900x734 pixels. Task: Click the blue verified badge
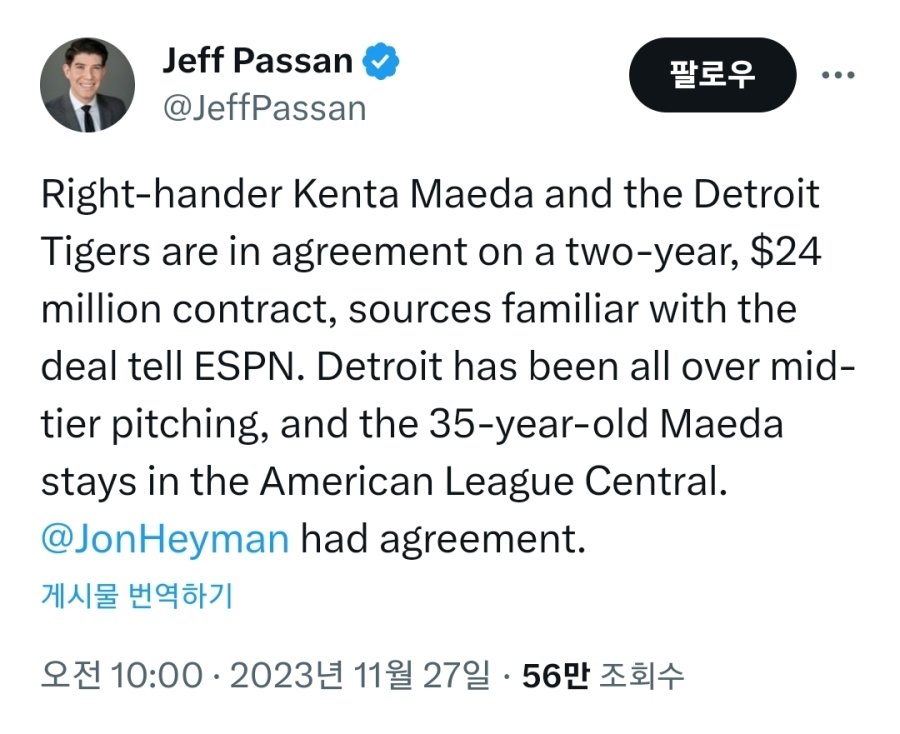tap(380, 62)
